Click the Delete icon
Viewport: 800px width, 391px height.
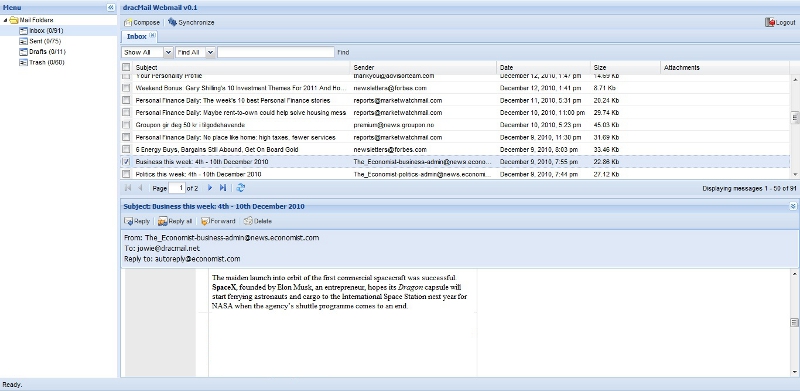pos(248,222)
